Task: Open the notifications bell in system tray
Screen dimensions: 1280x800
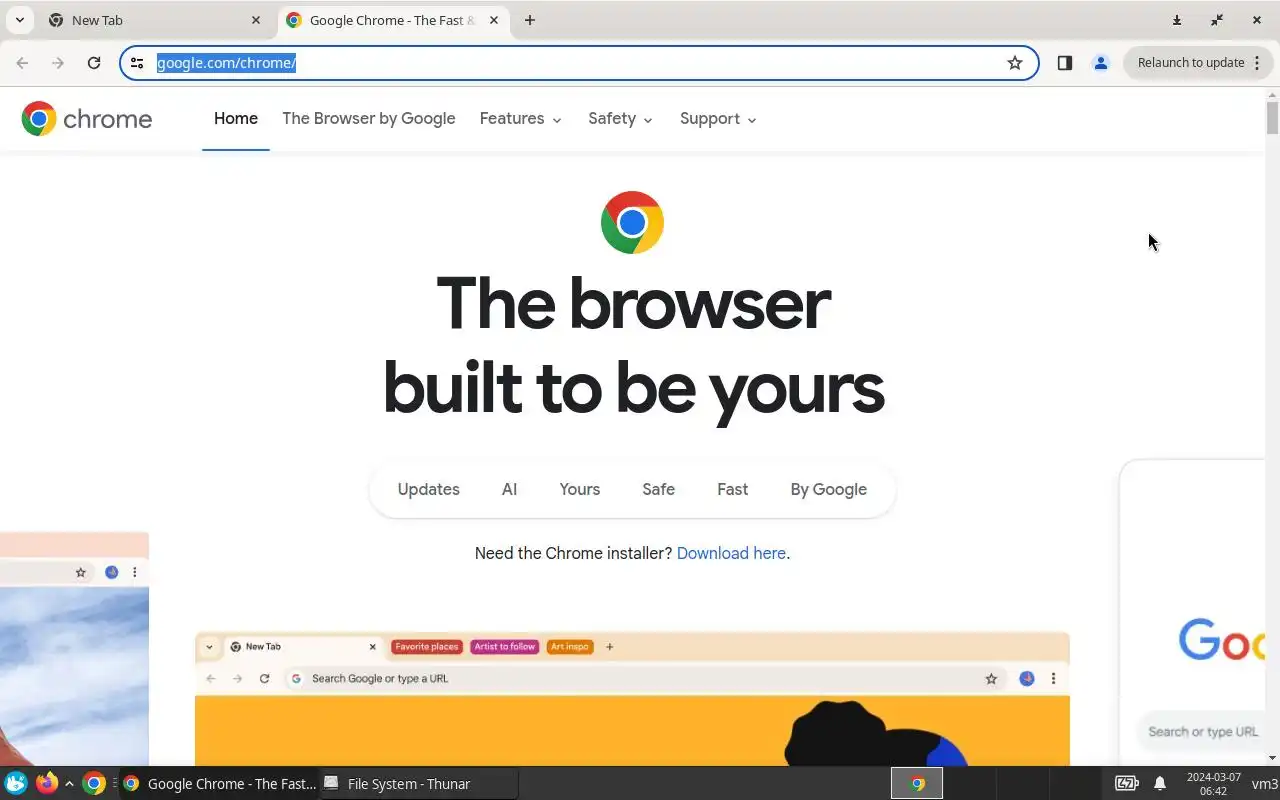Action: click(1160, 784)
